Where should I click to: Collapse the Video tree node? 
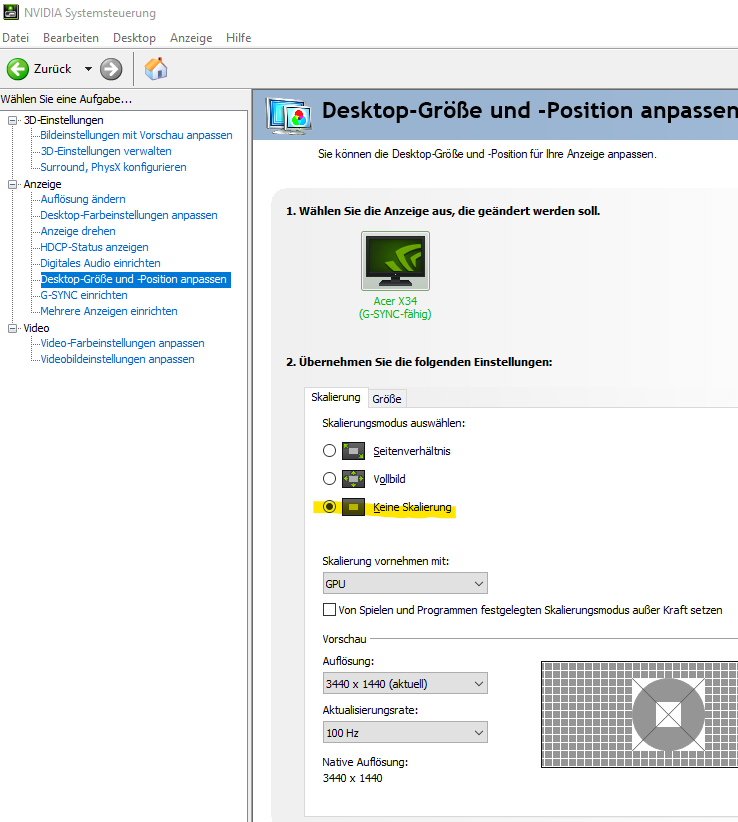pyautogui.click(x=13, y=328)
